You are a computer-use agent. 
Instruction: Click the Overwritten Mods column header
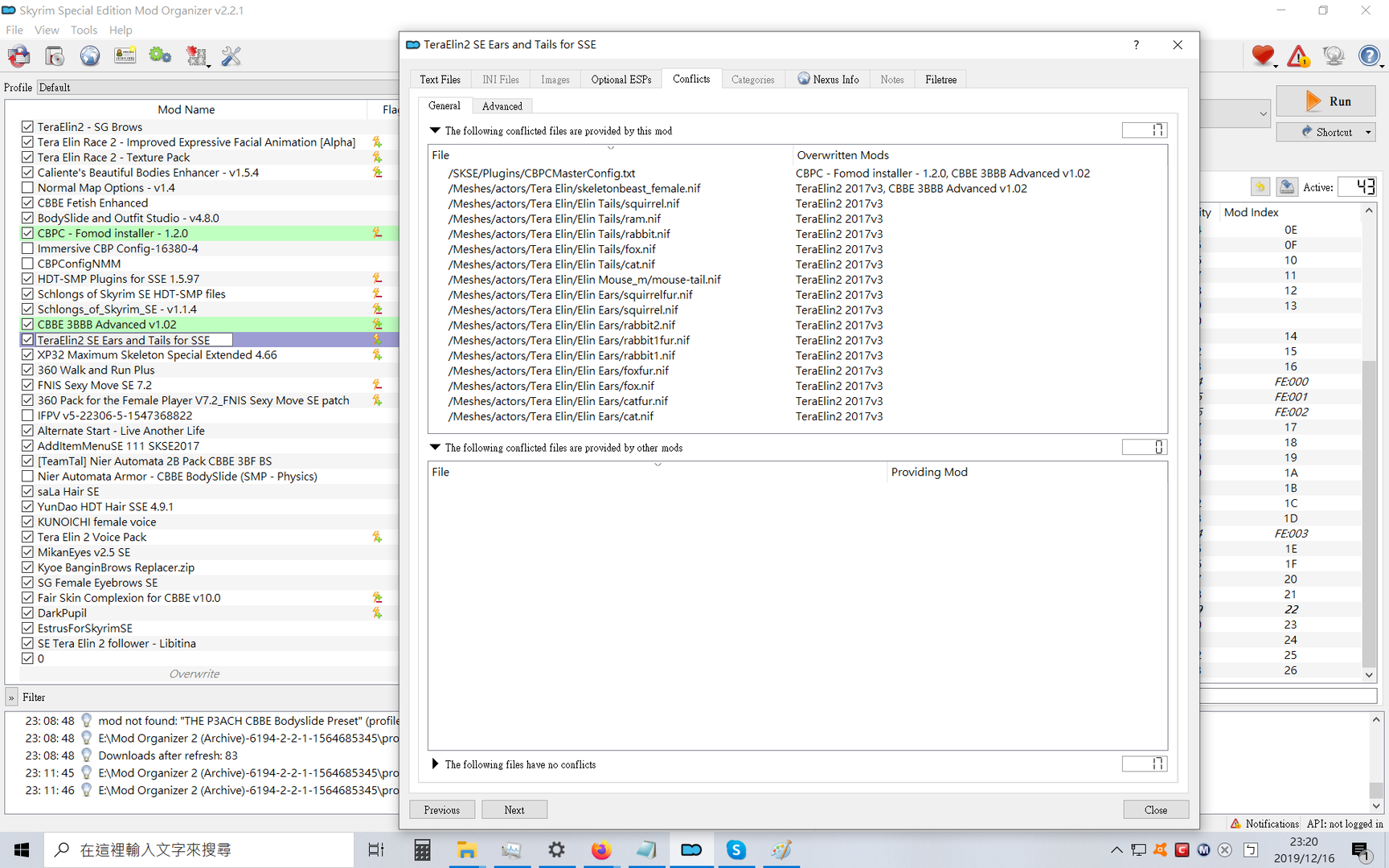click(x=979, y=155)
